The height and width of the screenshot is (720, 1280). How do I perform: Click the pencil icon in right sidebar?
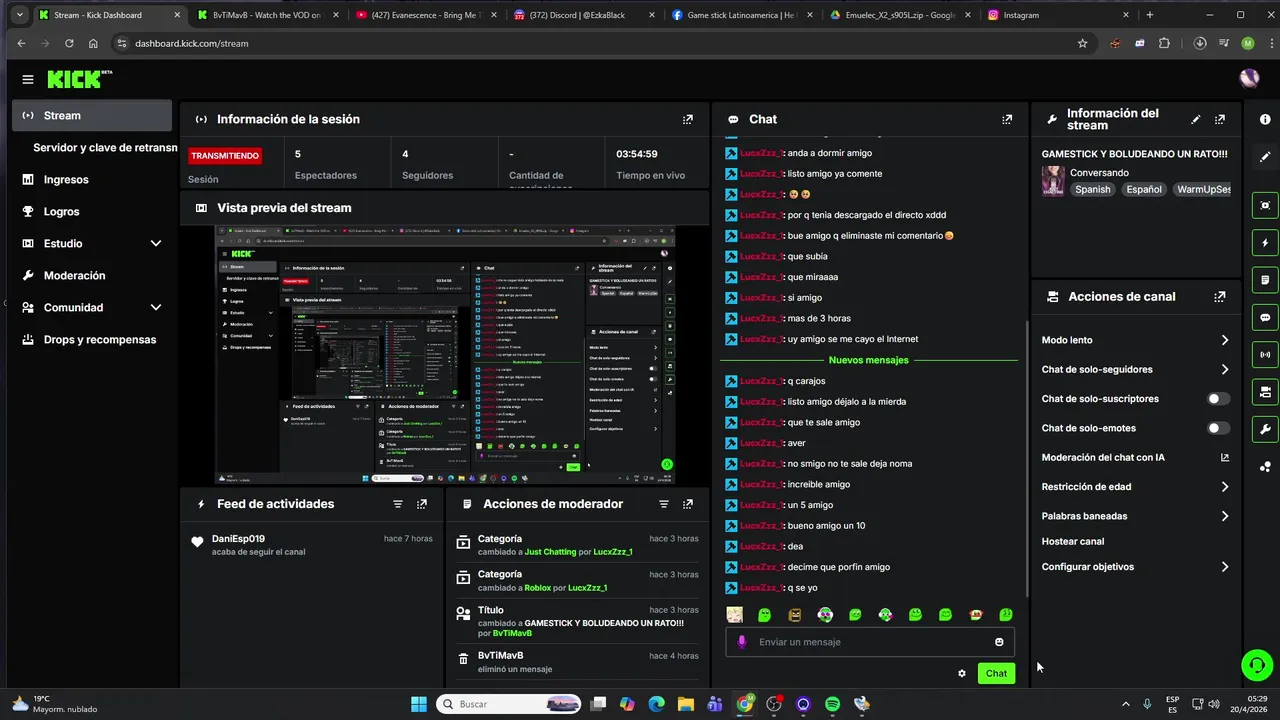[x=1265, y=157]
